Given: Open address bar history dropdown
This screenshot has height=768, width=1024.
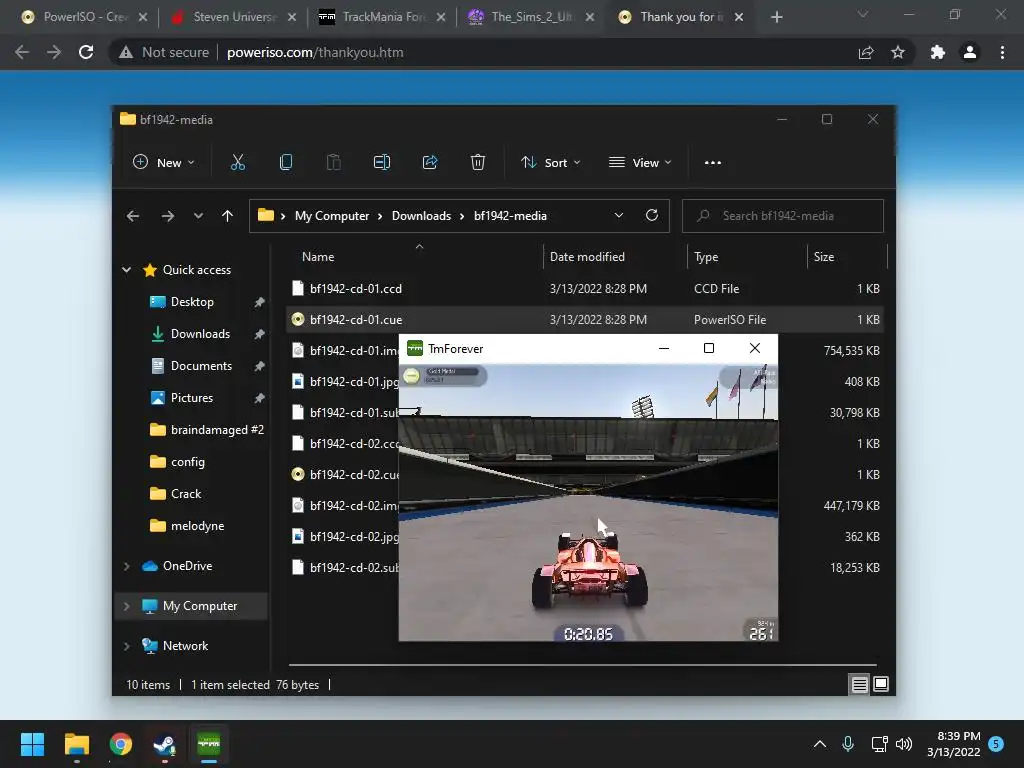Looking at the screenshot, I should pyautogui.click(x=618, y=216).
